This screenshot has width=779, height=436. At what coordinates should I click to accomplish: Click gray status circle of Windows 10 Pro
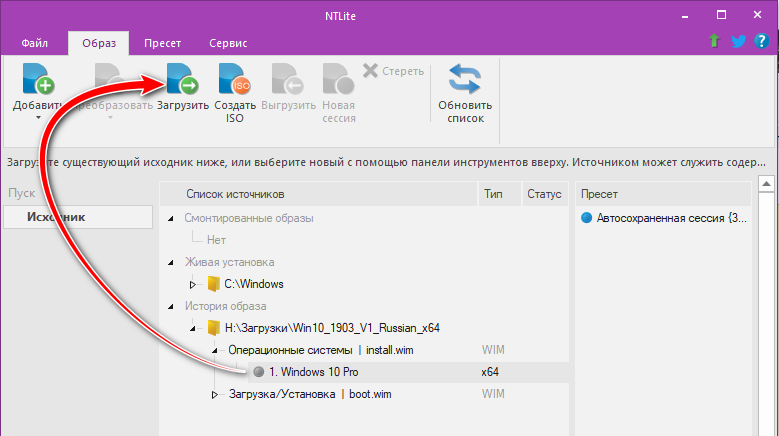258,371
